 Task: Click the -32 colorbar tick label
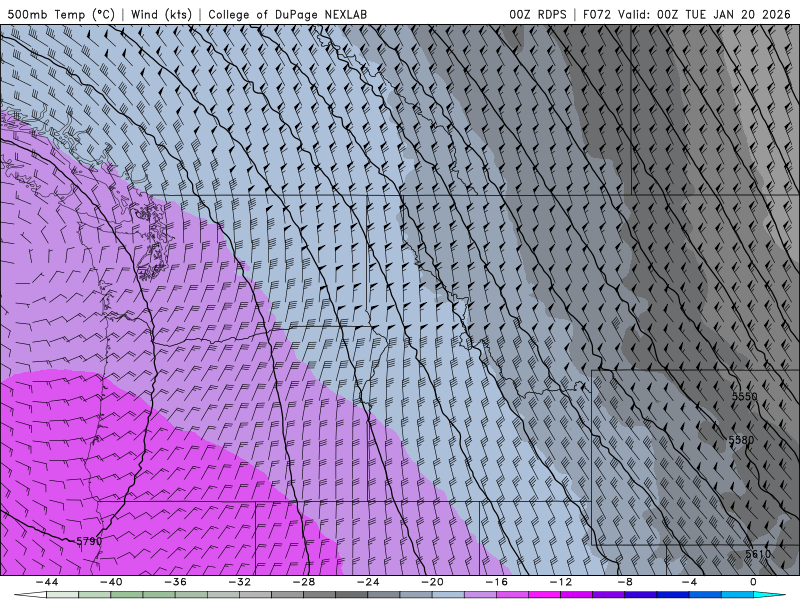point(240,582)
